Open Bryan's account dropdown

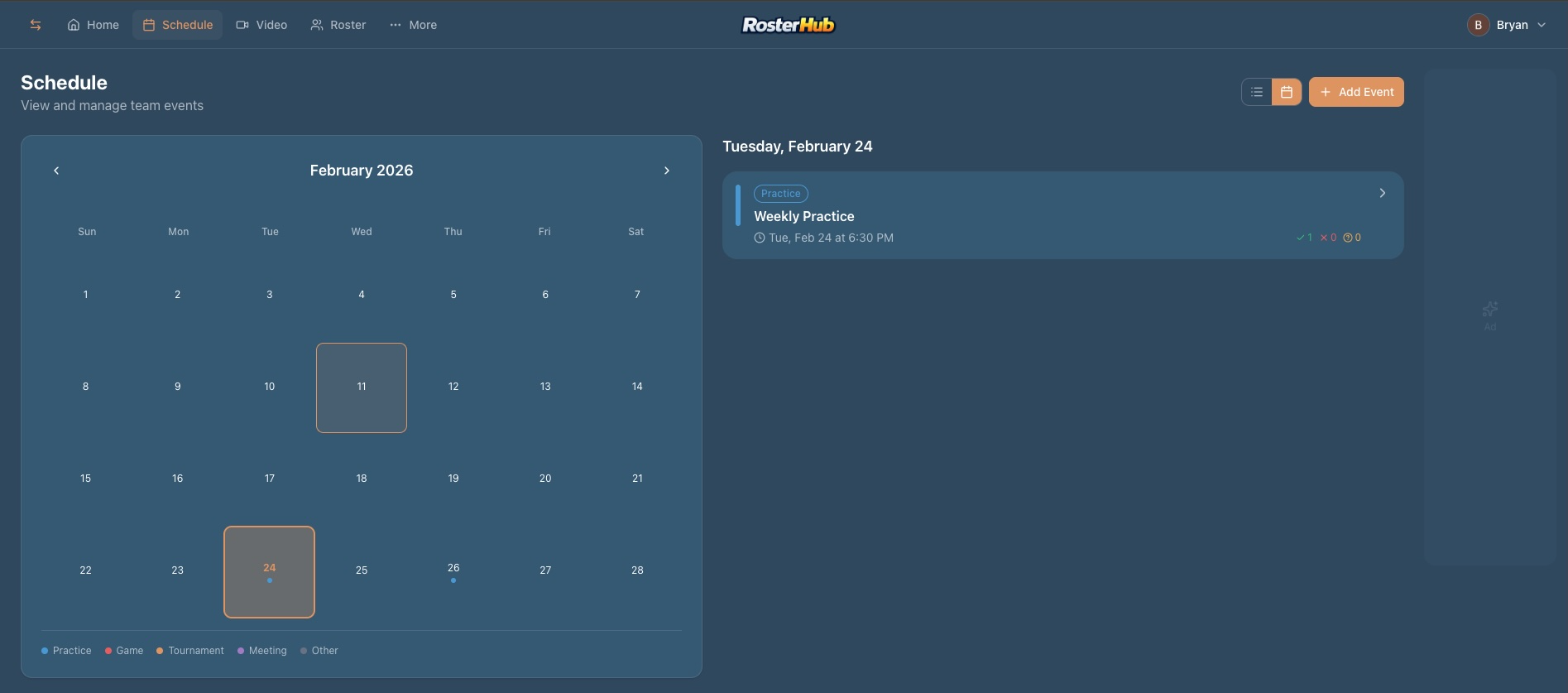(x=1507, y=25)
